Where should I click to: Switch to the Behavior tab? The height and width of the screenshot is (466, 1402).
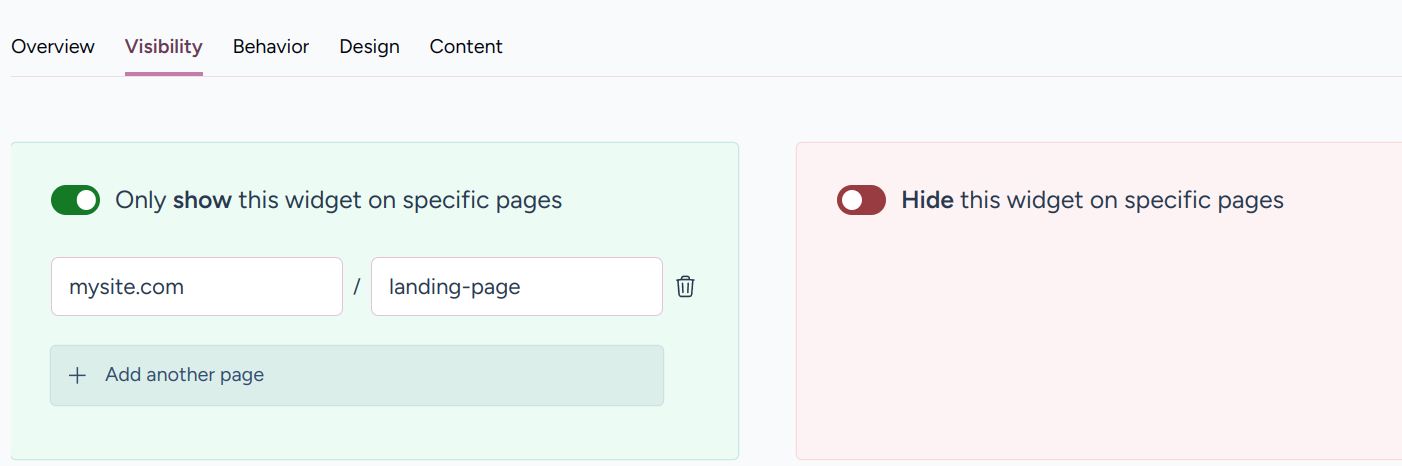tap(271, 47)
